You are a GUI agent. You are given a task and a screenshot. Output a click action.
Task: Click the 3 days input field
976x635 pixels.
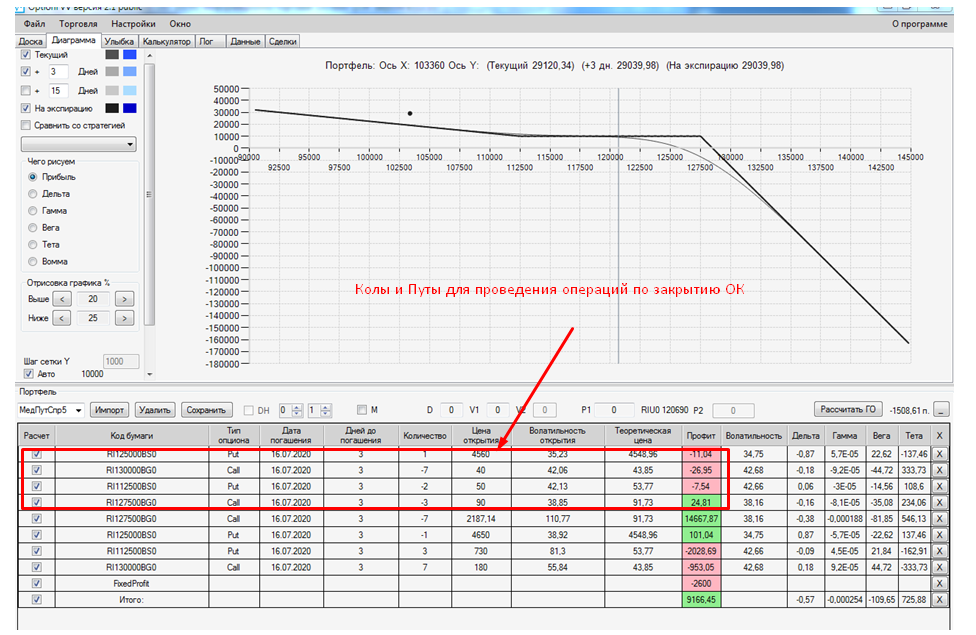tap(57, 72)
